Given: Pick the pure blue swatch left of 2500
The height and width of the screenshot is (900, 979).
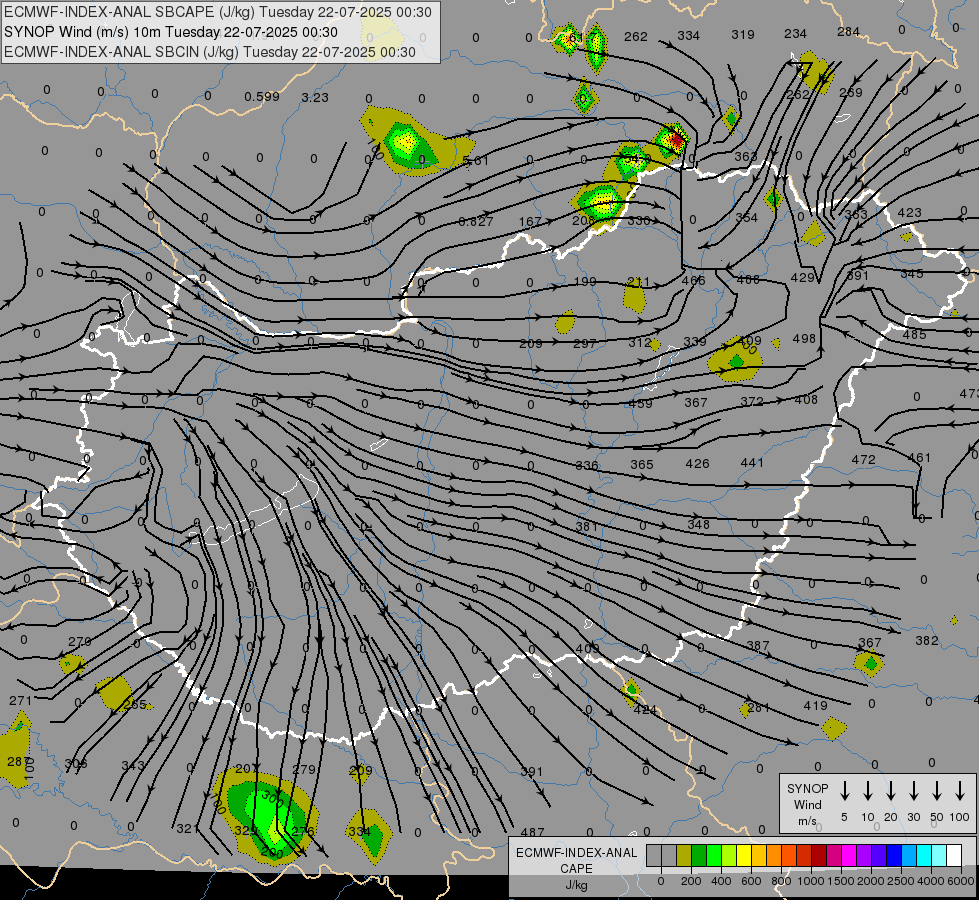Looking at the screenshot, I should tap(893, 856).
